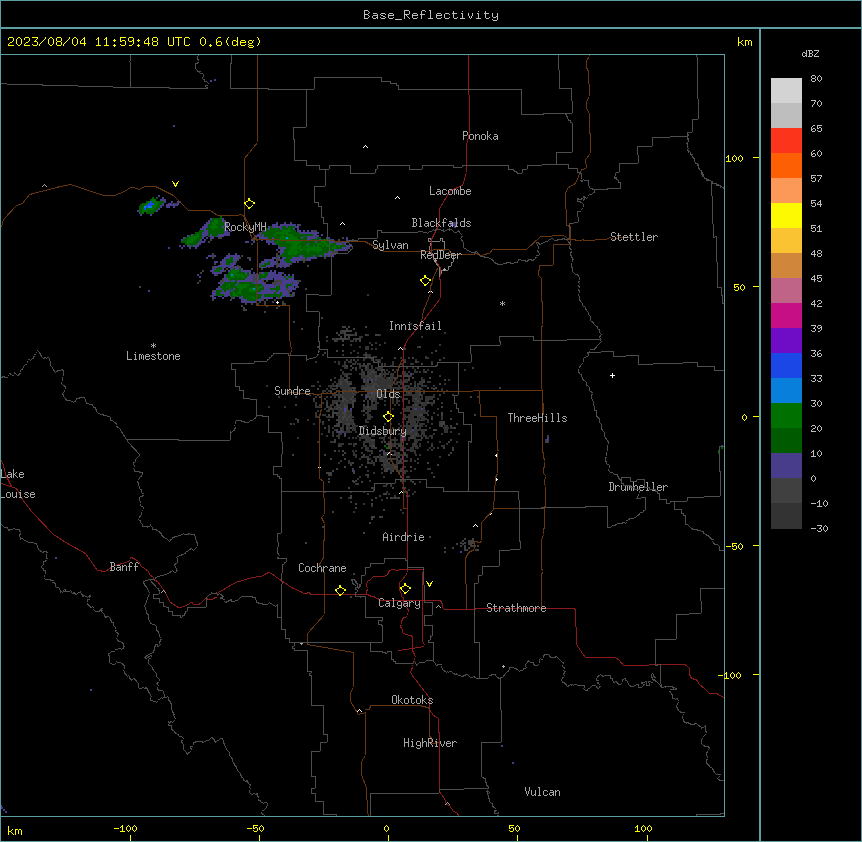
Task: Click the white plus marker north of Drumheller
Action: pos(612,375)
